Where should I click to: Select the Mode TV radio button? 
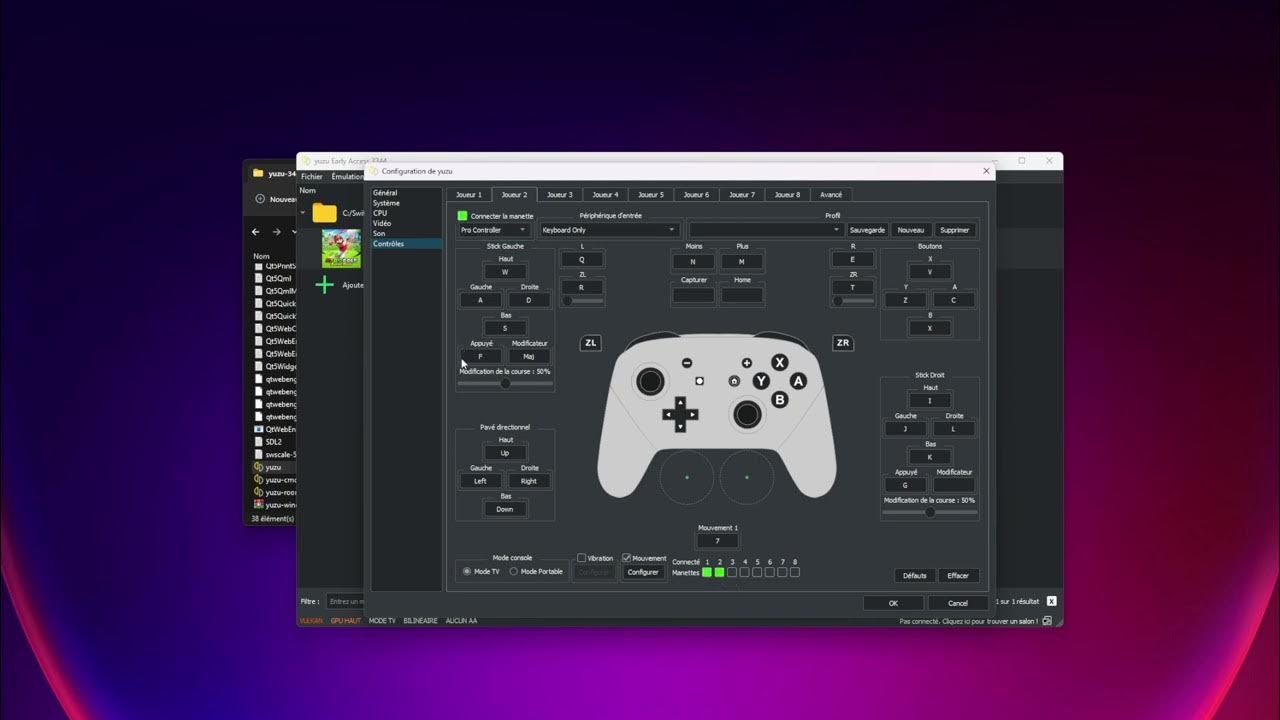[467, 572]
